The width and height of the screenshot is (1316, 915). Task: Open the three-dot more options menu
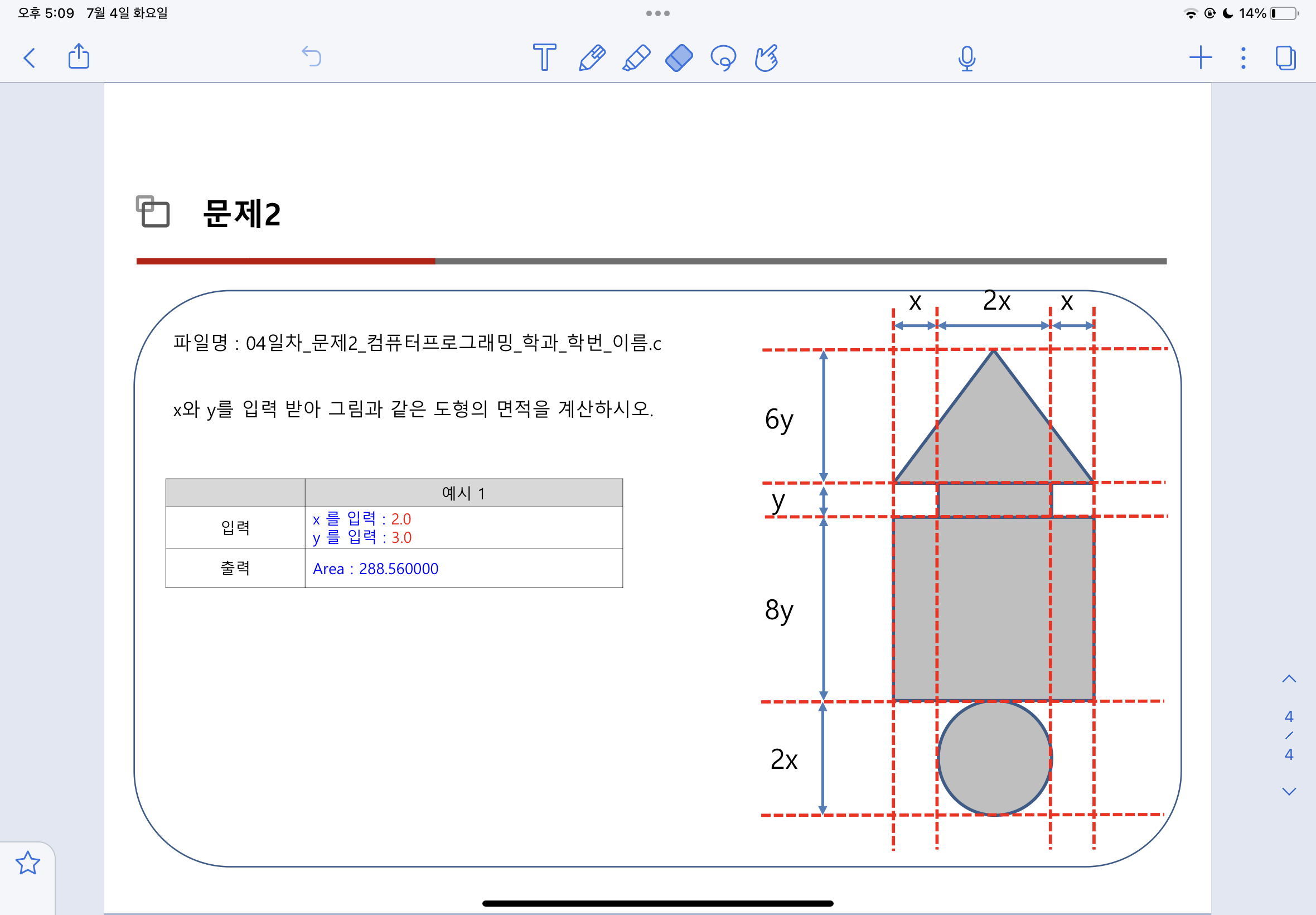click(1242, 58)
